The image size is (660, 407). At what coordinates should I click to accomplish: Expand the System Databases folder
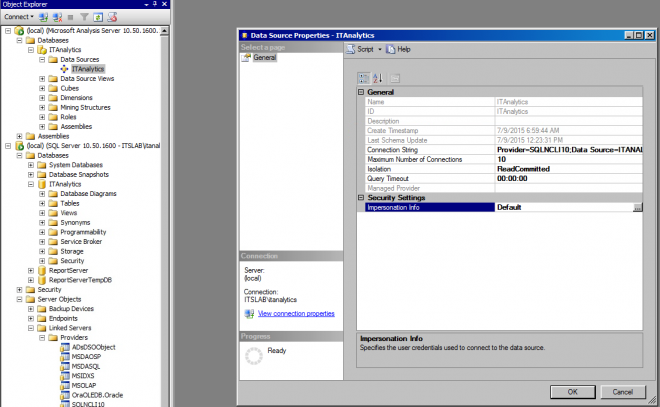(x=31, y=165)
